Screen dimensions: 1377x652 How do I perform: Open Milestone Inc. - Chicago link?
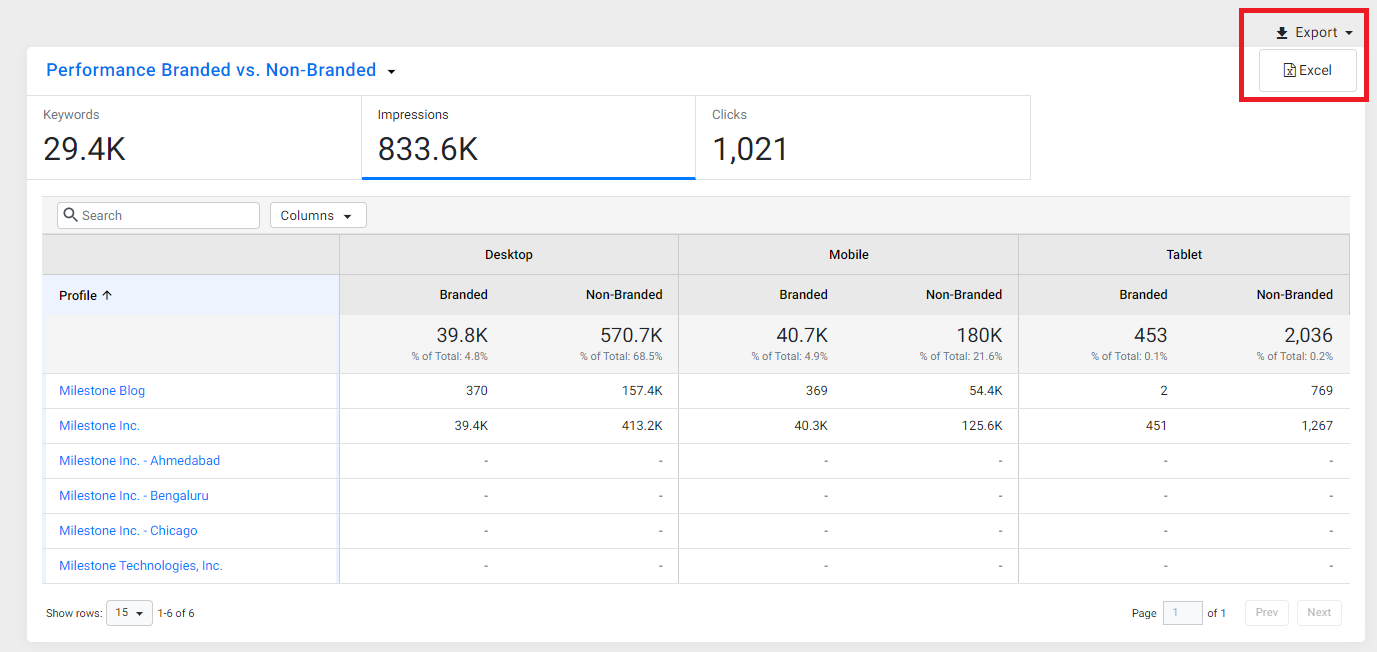(x=128, y=531)
